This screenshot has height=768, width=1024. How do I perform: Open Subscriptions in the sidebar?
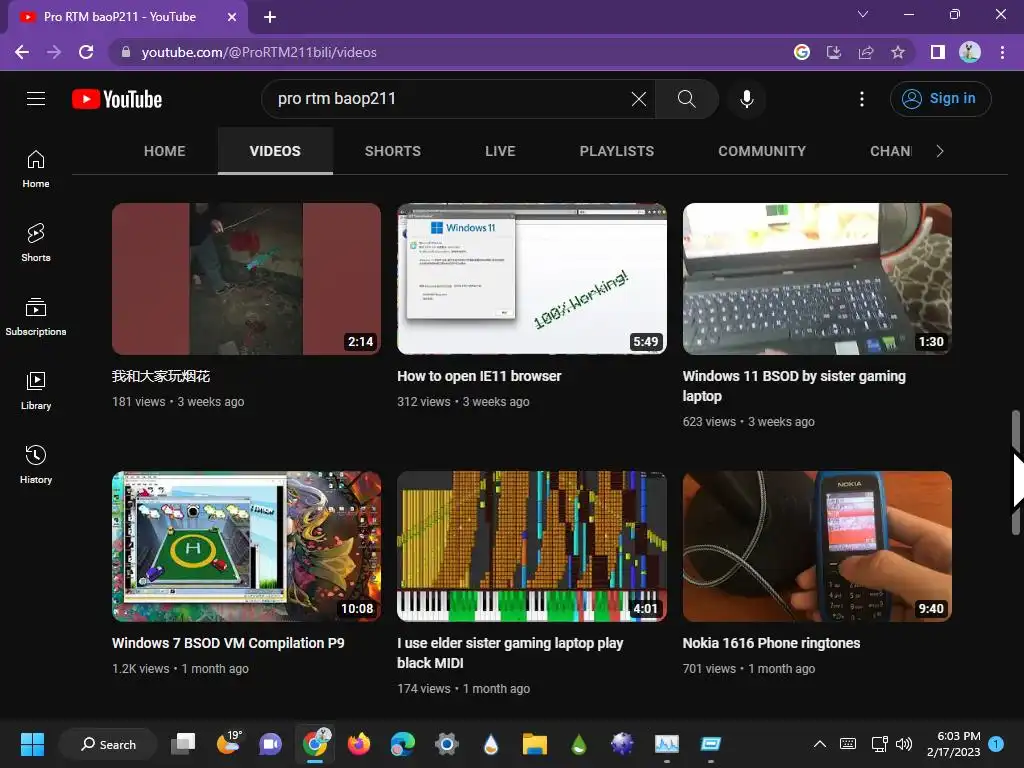tap(36, 317)
